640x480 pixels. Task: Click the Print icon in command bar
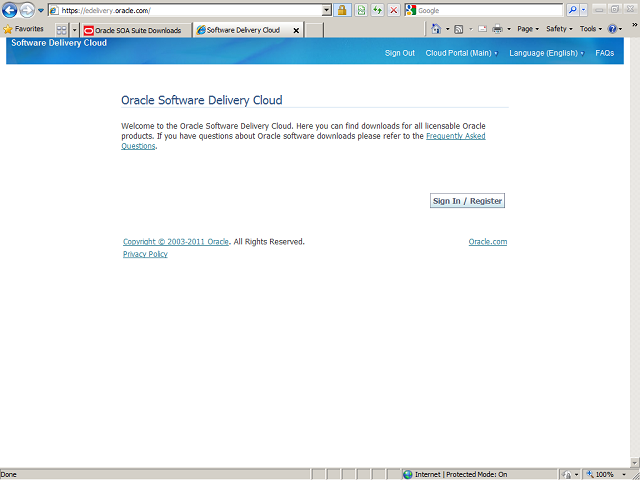tap(497, 30)
